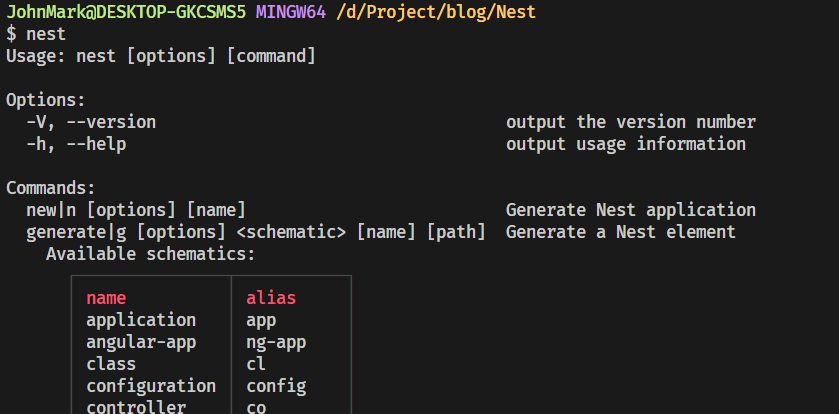The image size is (839, 414).
Task: Click the 'co' alias cell
Action: click(256, 408)
